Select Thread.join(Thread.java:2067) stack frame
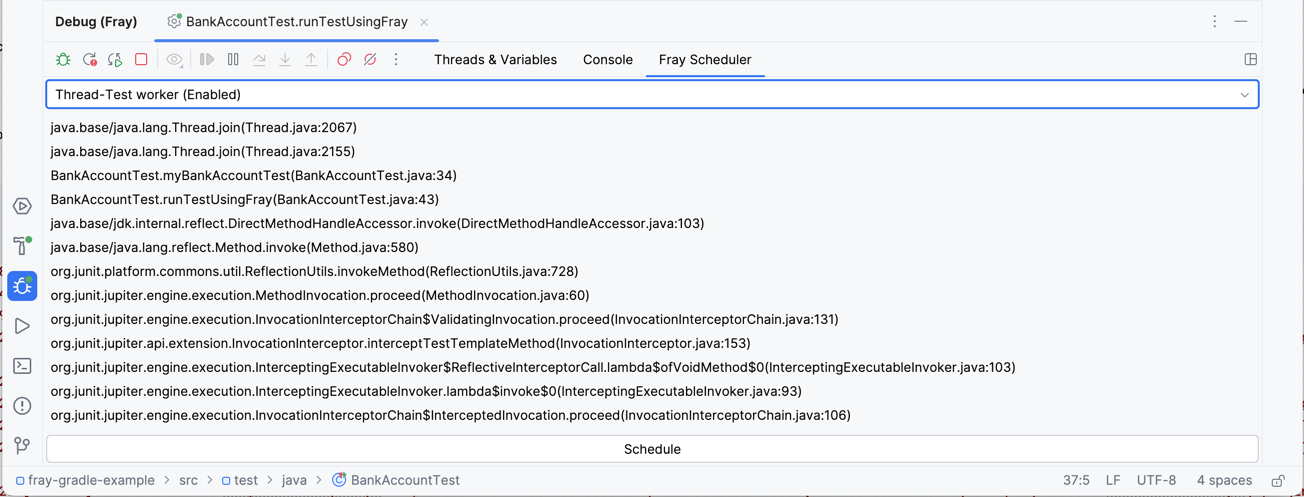The image size is (1304, 497). tap(204, 127)
